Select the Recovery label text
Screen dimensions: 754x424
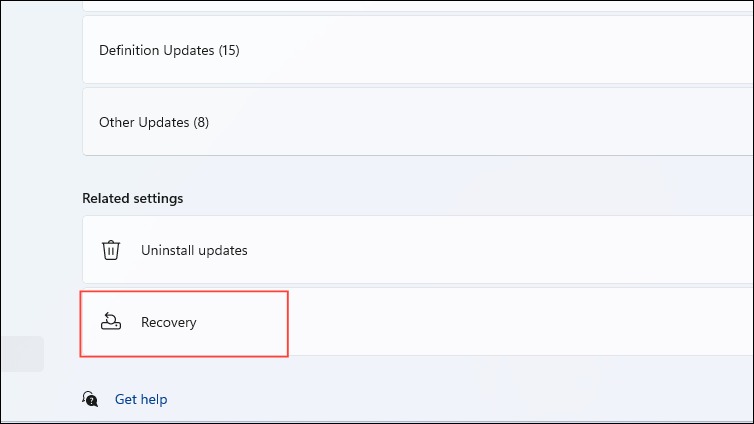168,322
